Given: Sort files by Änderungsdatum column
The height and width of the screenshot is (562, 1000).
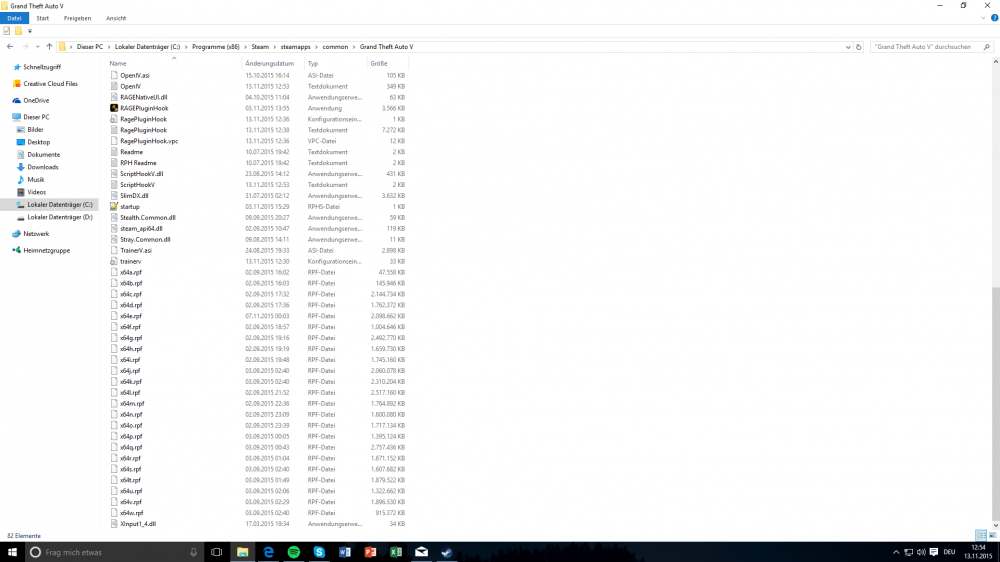Looking at the screenshot, I should [x=269, y=63].
